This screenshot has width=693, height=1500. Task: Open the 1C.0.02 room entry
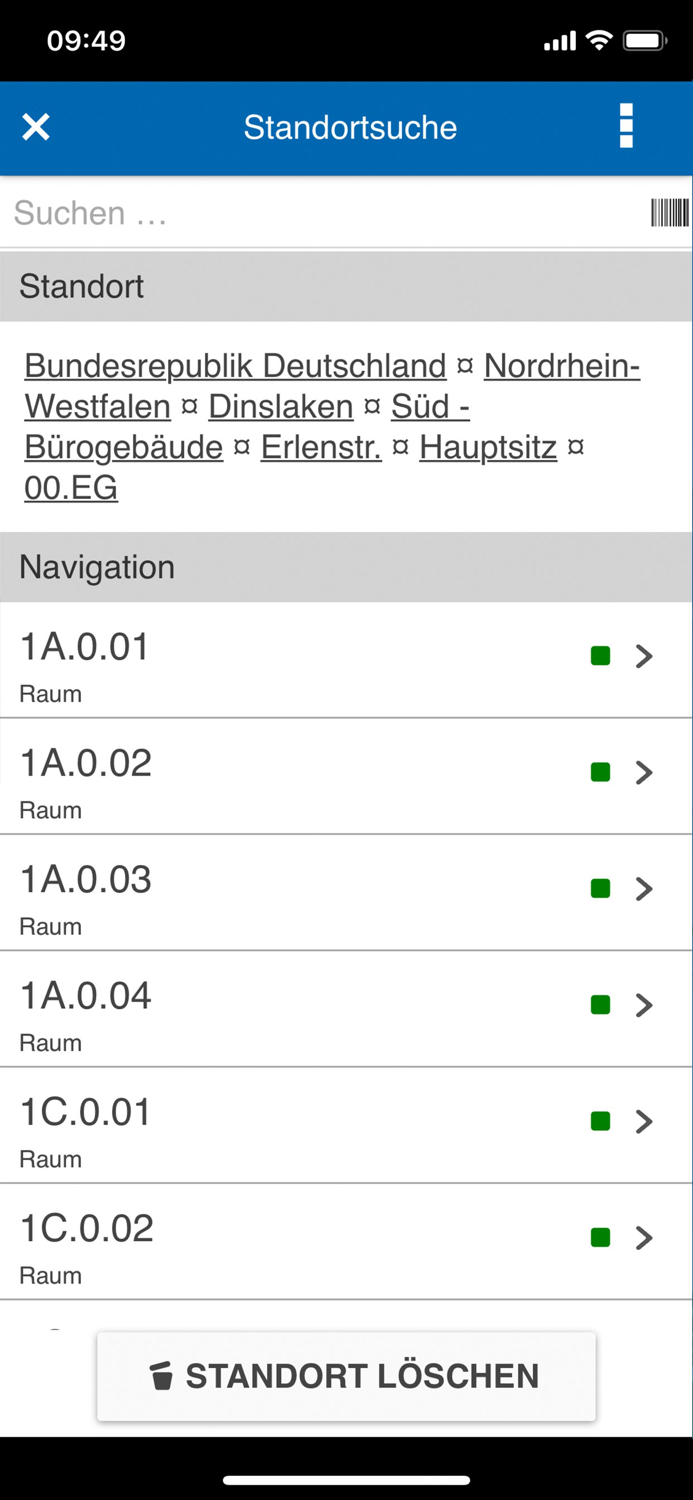[x=346, y=1242]
